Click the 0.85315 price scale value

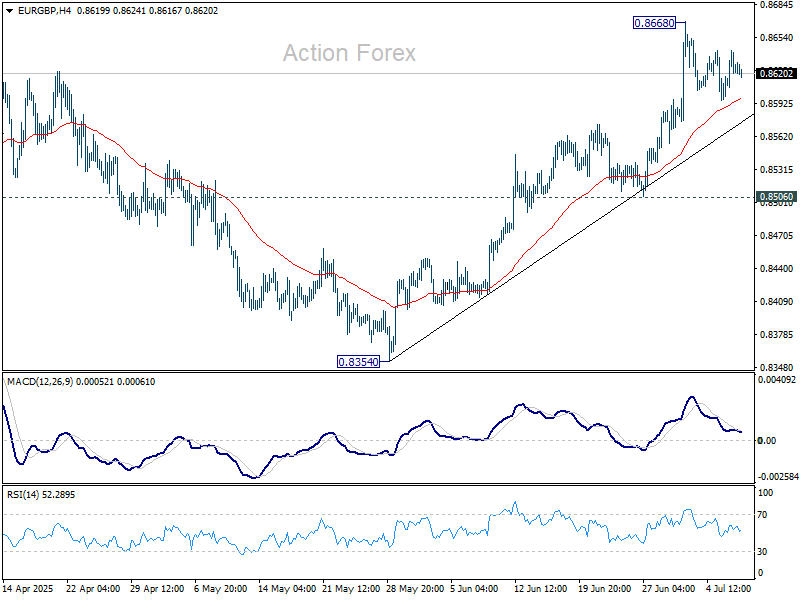[776, 169]
